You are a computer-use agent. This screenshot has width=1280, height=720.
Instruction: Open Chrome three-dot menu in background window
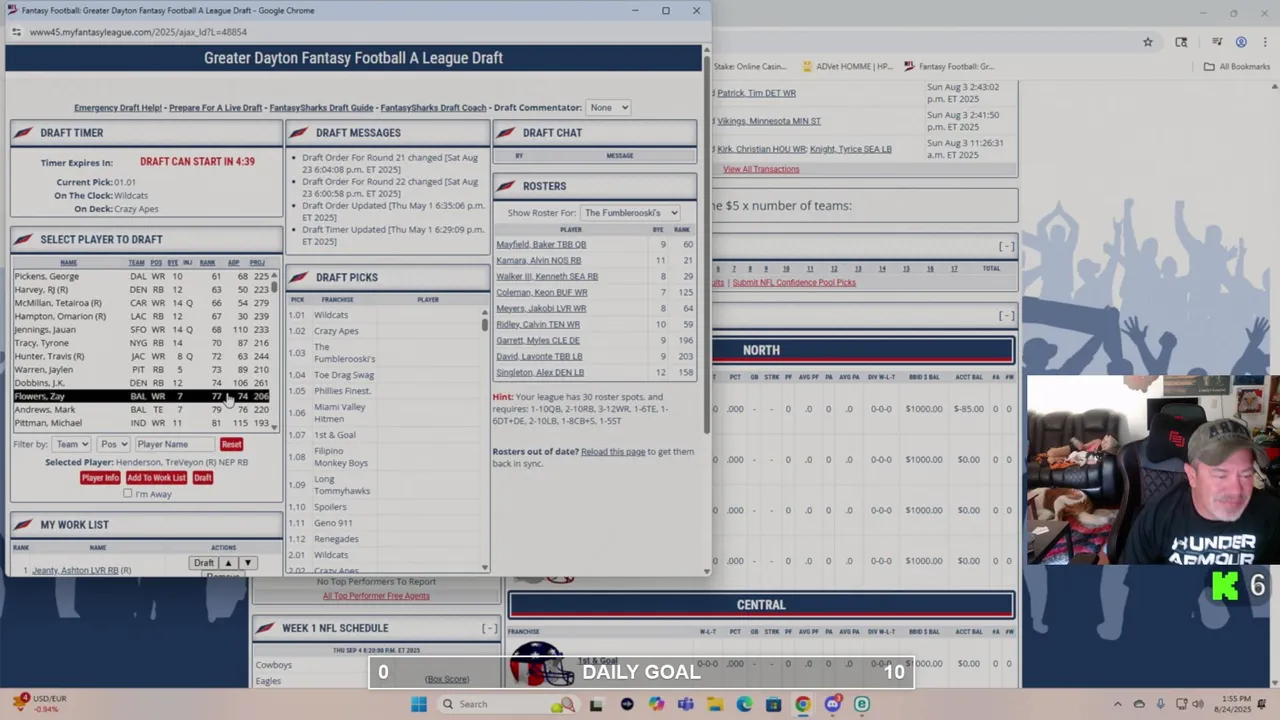(1263, 42)
